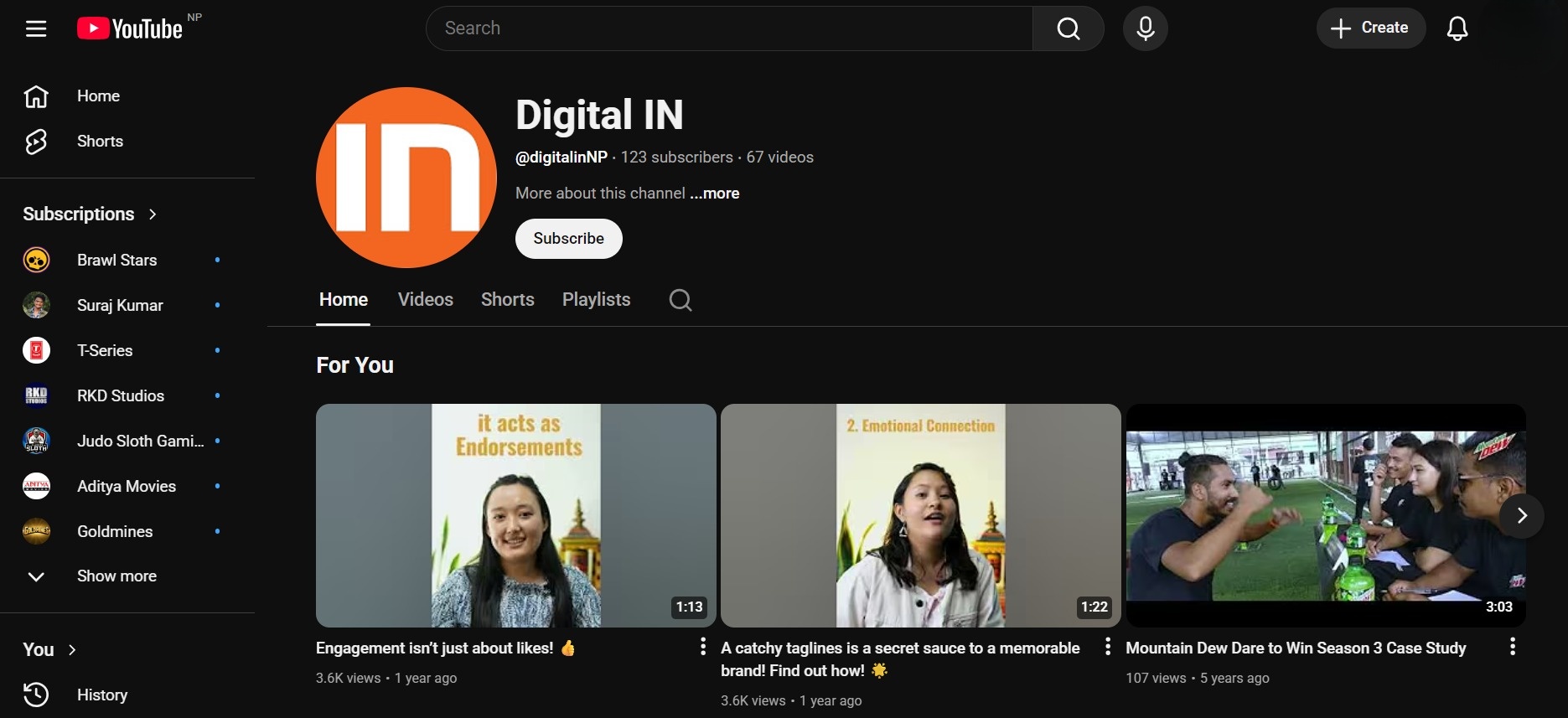This screenshot has height=718, width=1568.
Task: Expand the Subscriptions section chevron
Action: pyautogui.click(x=153, y=214)
